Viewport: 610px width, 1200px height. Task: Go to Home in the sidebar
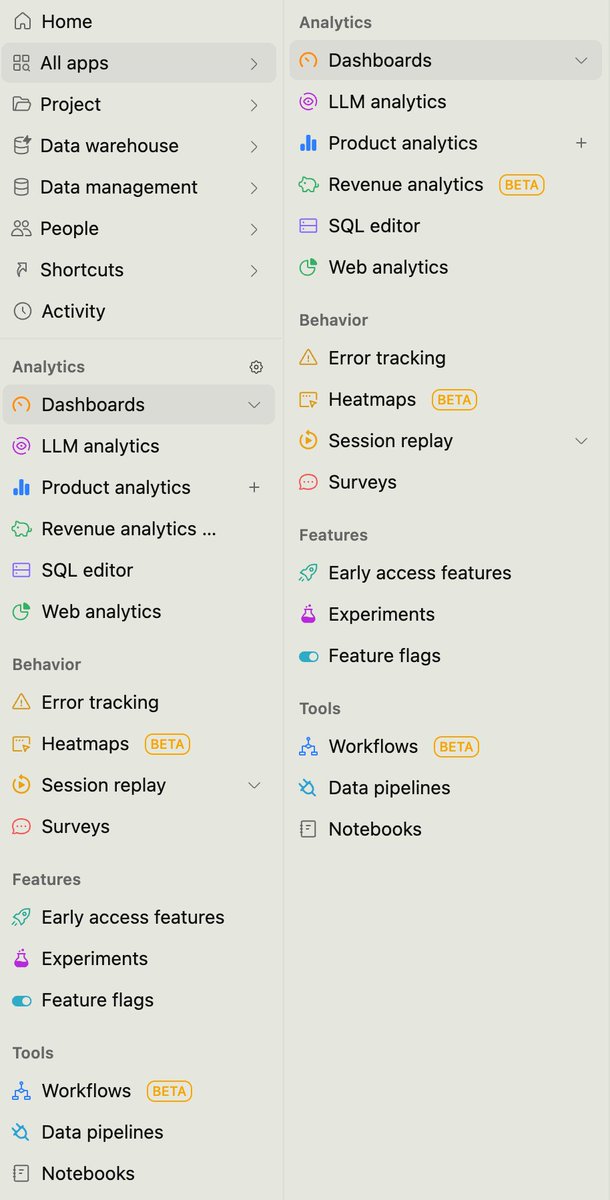coord(66,21)
